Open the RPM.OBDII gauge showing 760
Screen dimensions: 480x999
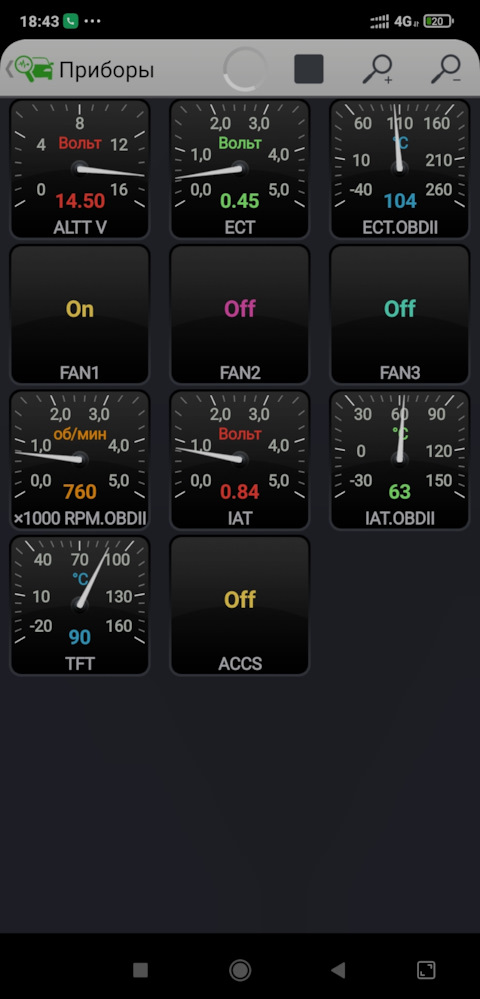(x=80, y=459)
